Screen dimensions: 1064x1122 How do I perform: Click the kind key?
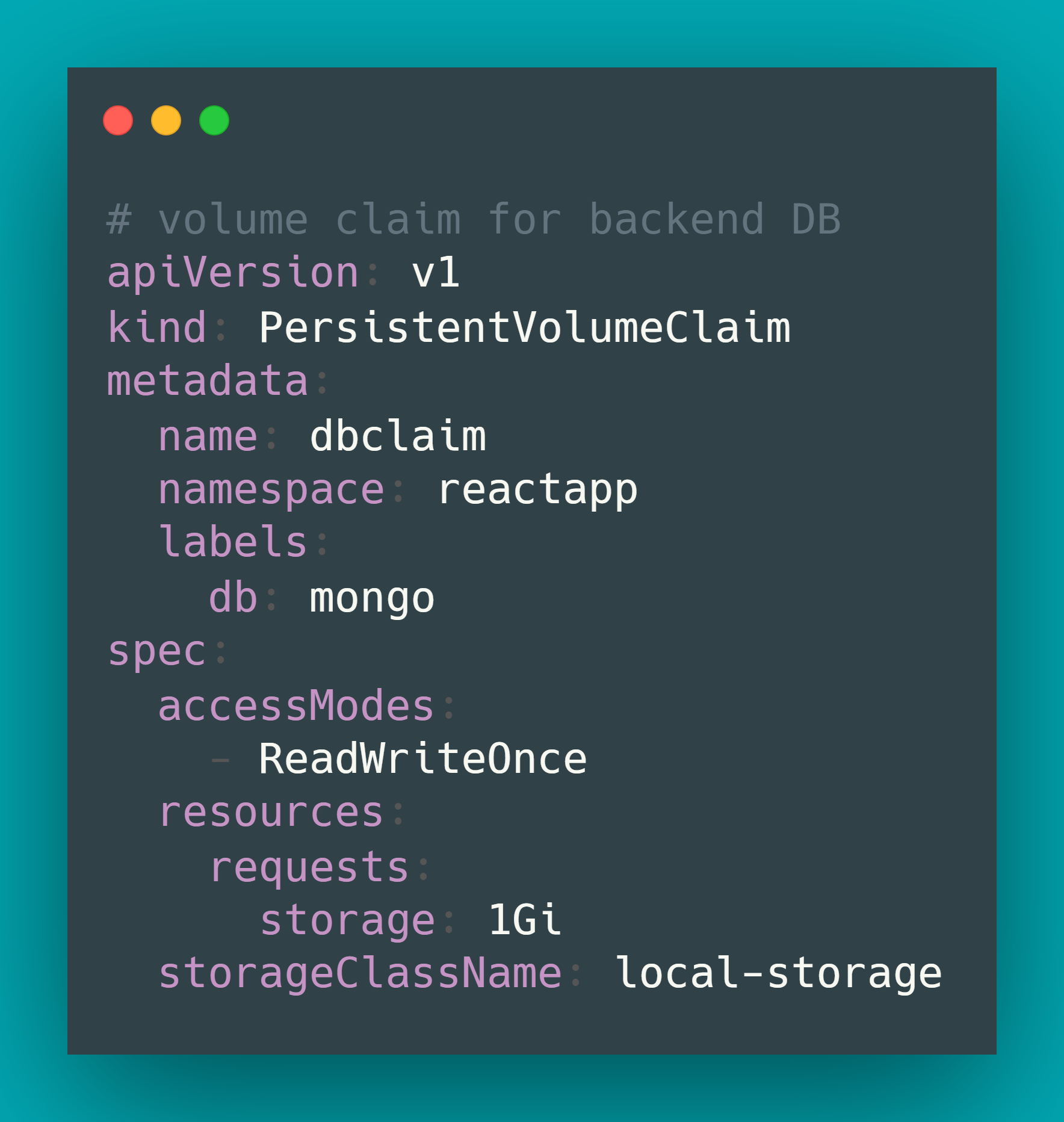tap(157, 327)
